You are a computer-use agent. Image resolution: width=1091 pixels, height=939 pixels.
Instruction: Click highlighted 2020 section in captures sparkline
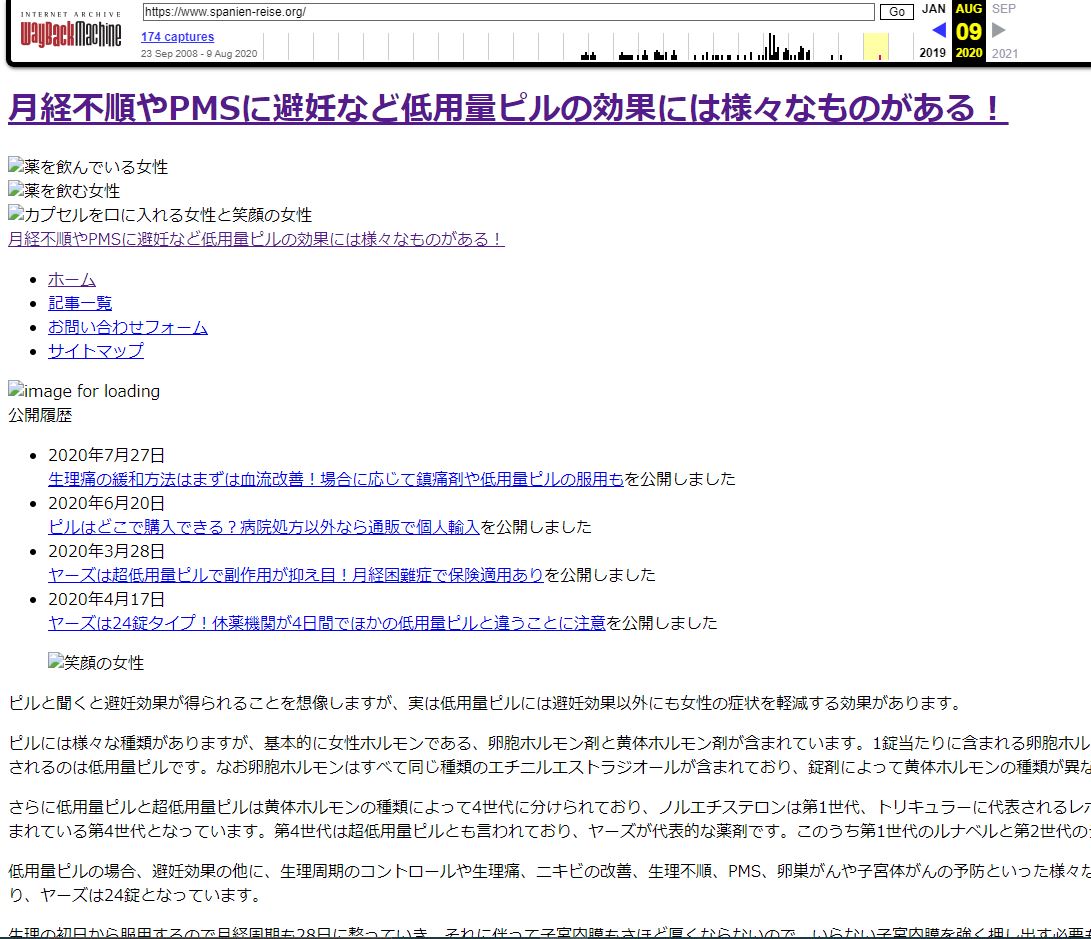(x=875, y=46)
